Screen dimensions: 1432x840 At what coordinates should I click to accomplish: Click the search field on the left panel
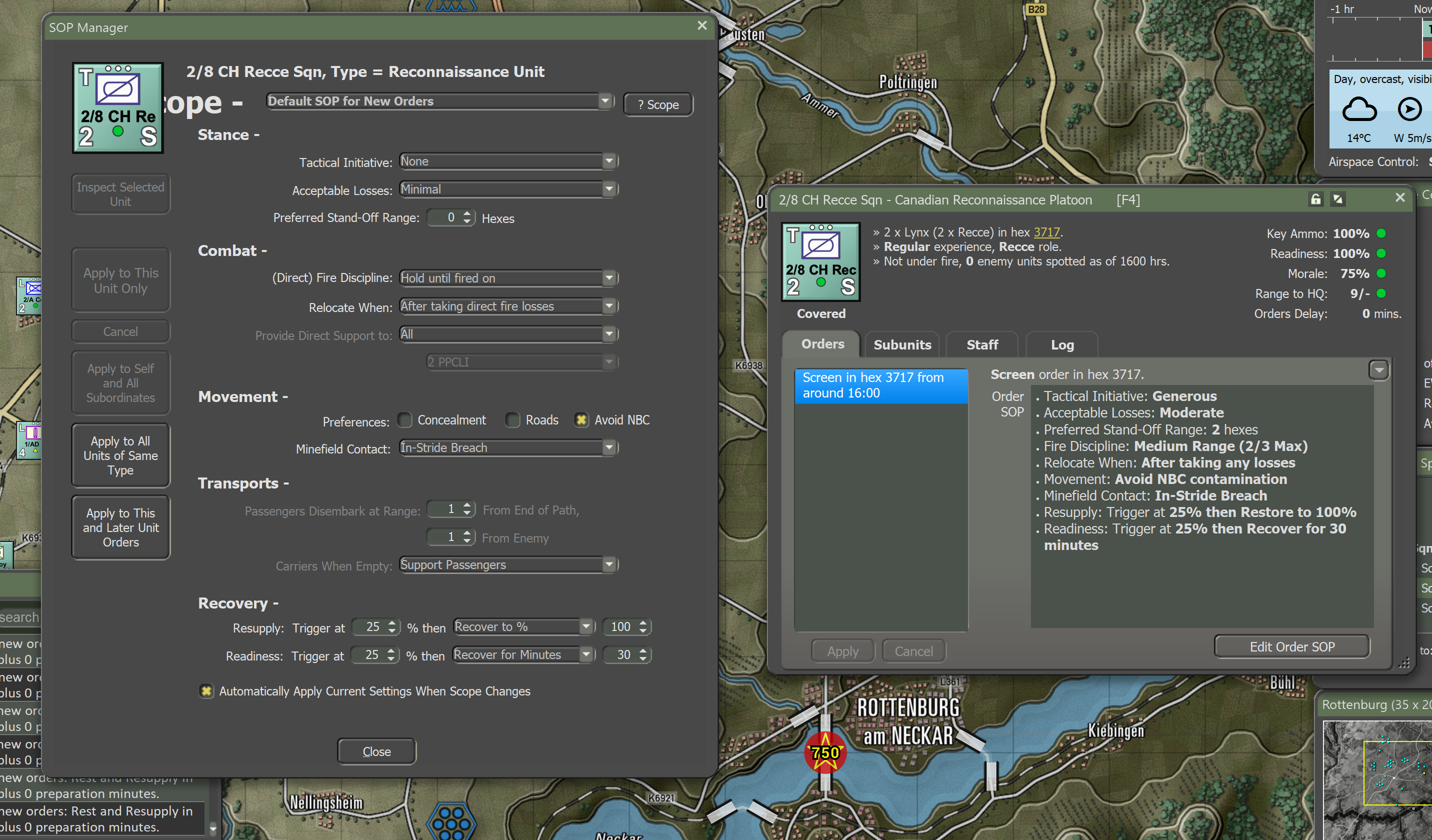20,617
